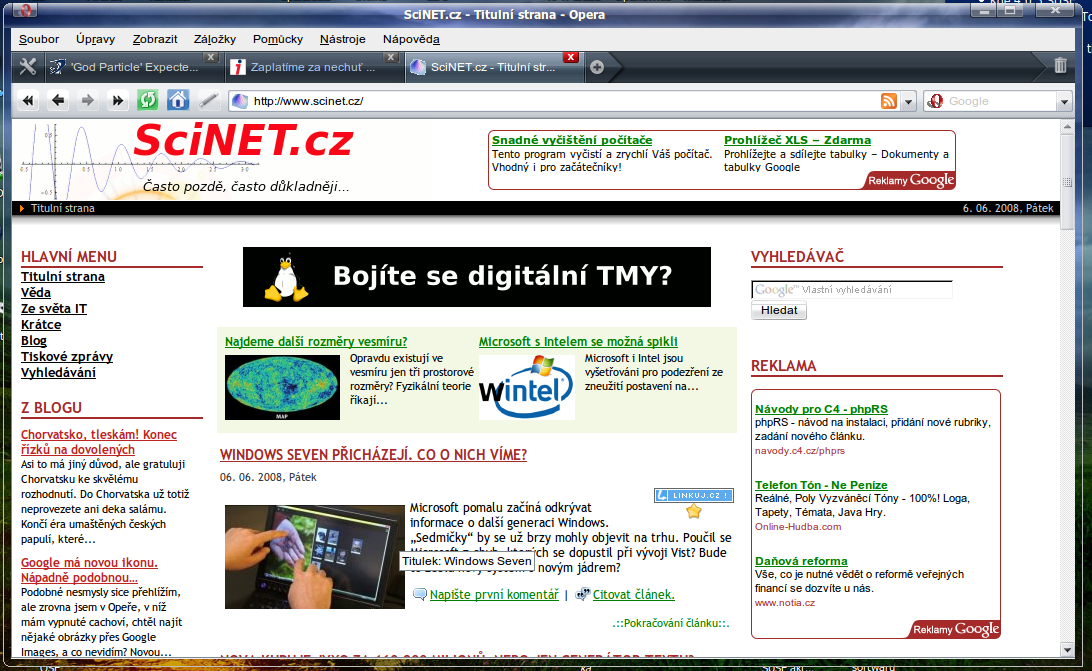This screenshot has width=1092, height=671.
Task: Expand the address bar dropdown
Action: [x=908, y=102]
